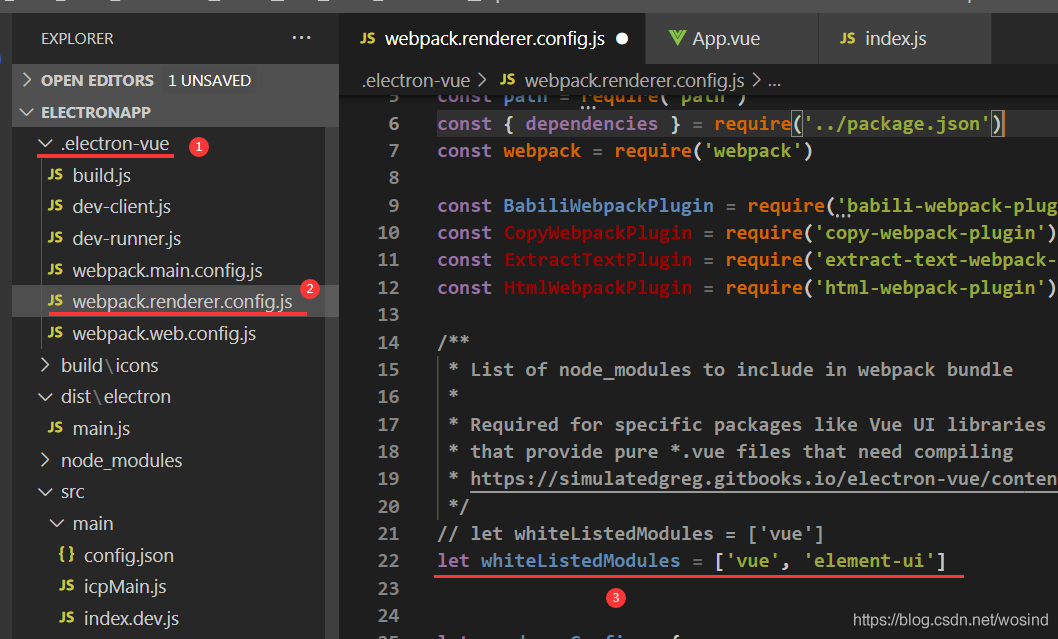This screenshot has width=1058, height=639.
Task: Click the JS icon beside main.js
Action: pyautogui.click(x=55, y=428)
